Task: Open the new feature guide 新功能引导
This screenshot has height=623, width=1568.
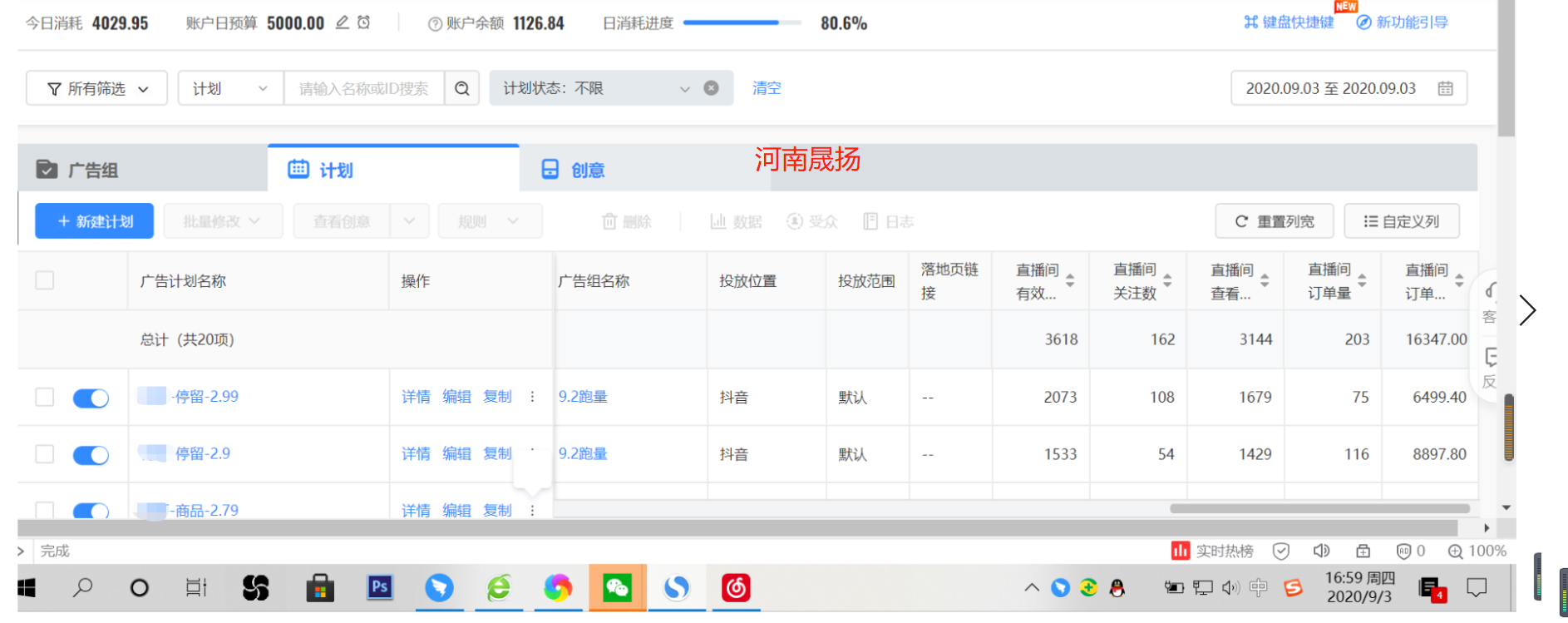Action: click(1402, 22)
